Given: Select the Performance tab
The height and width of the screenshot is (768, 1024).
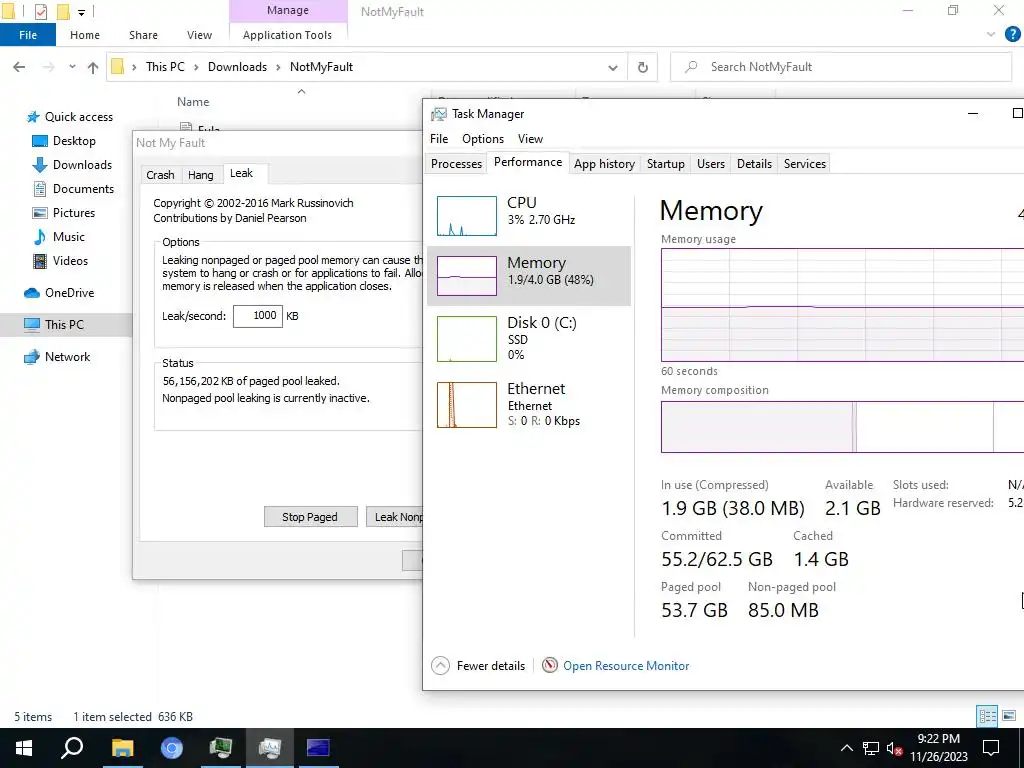Looking at the screenshot, I should 528,162.
